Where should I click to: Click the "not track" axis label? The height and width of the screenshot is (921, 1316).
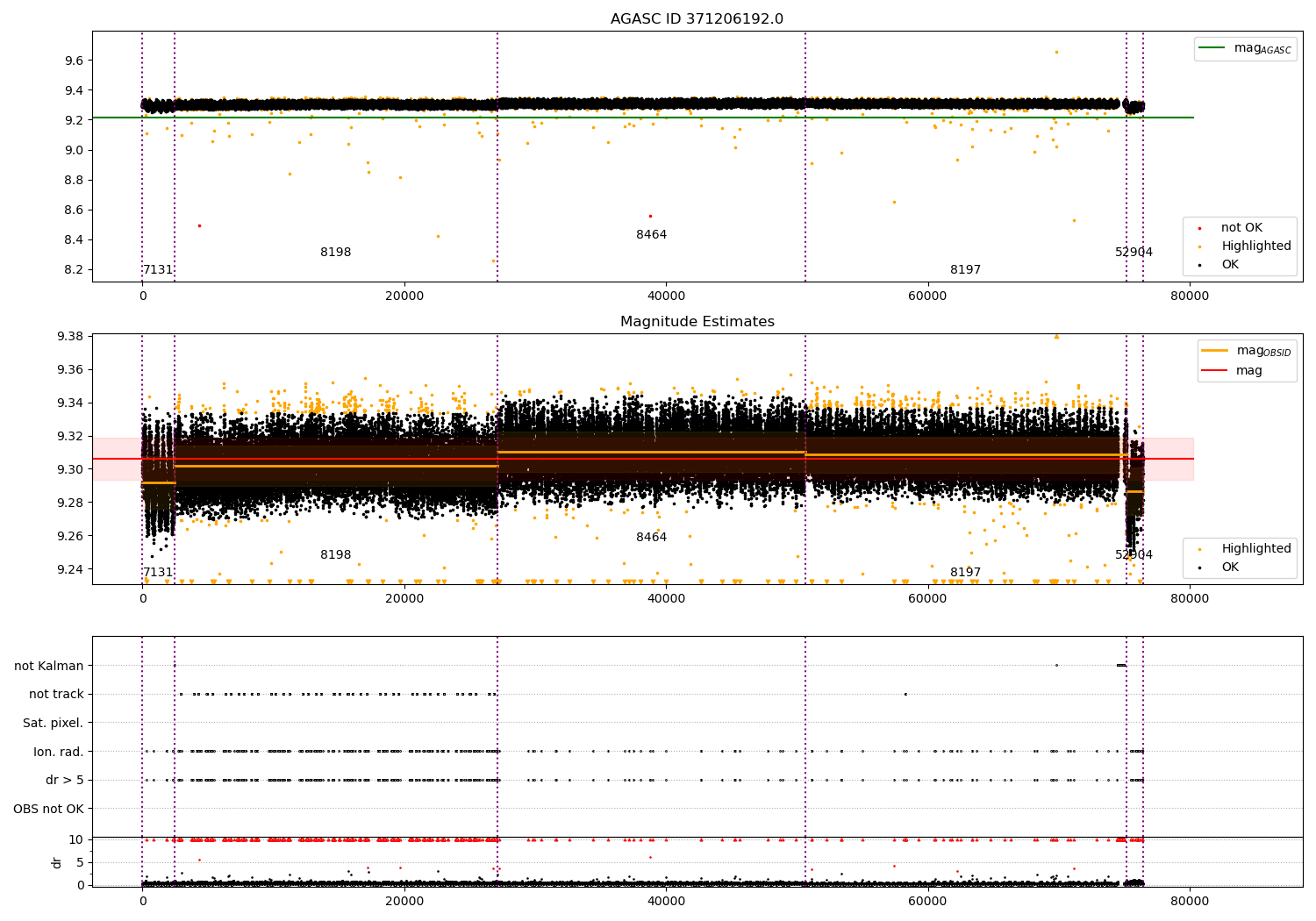[56, 694]
